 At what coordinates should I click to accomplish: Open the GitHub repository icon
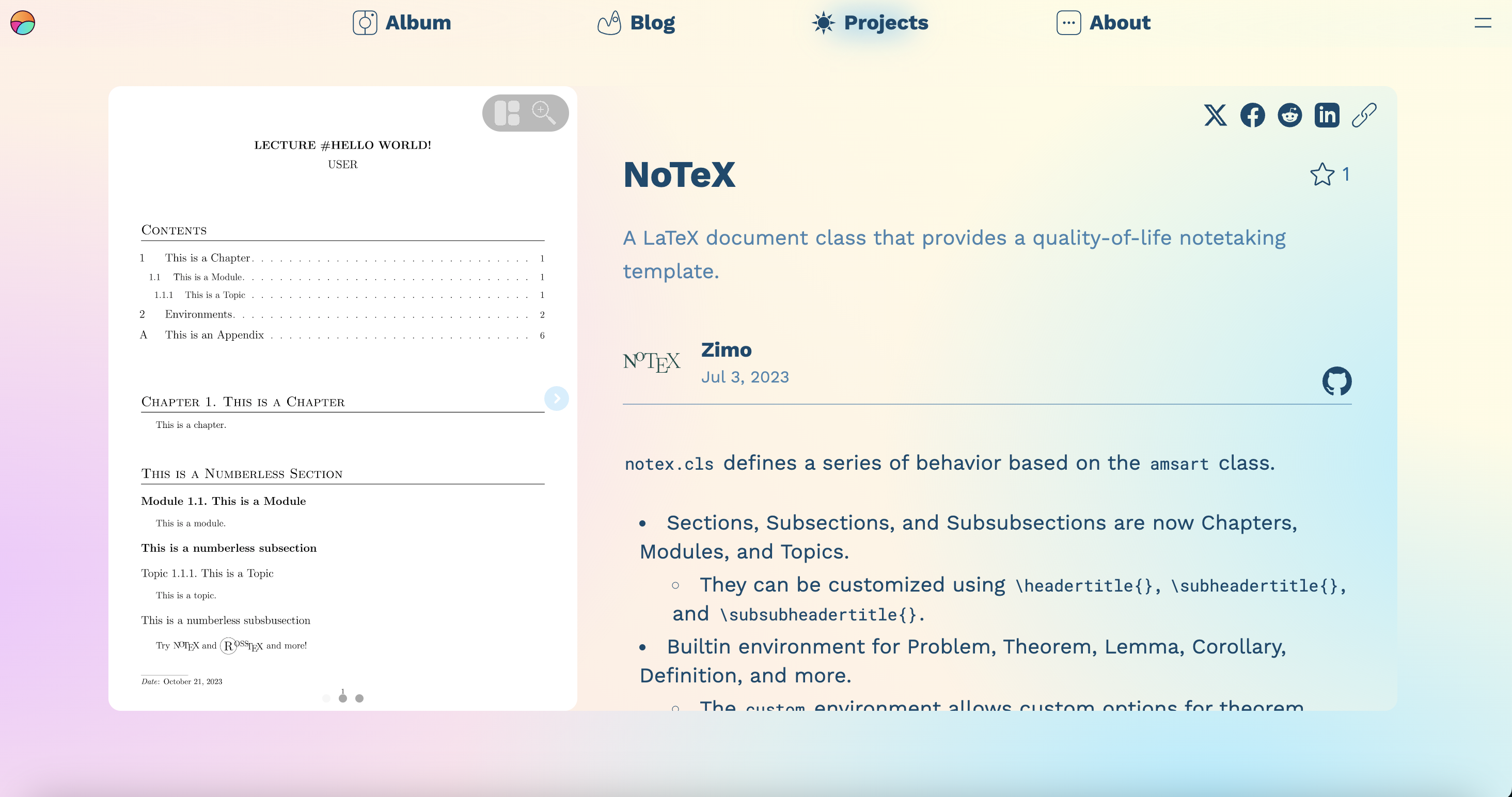point(1336,381)
